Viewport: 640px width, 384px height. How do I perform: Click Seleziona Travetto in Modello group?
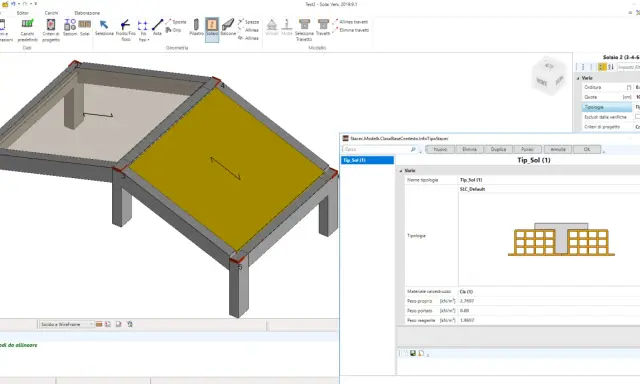304,30
